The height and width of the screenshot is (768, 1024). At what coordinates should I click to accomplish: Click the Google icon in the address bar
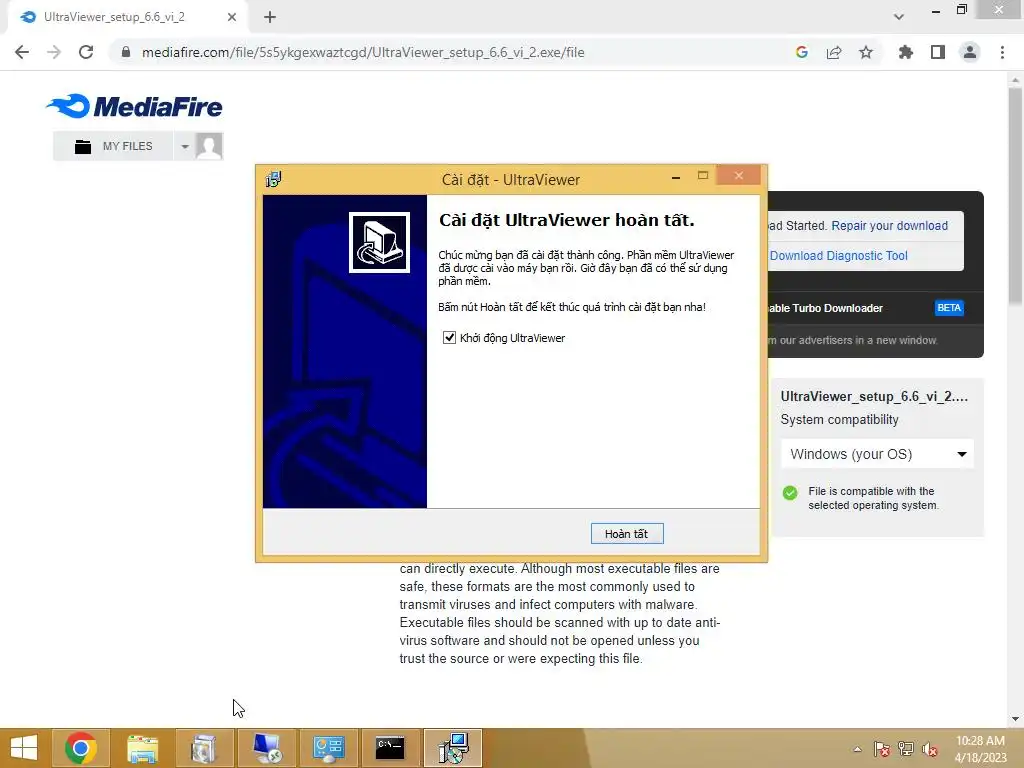pos(802,52)
